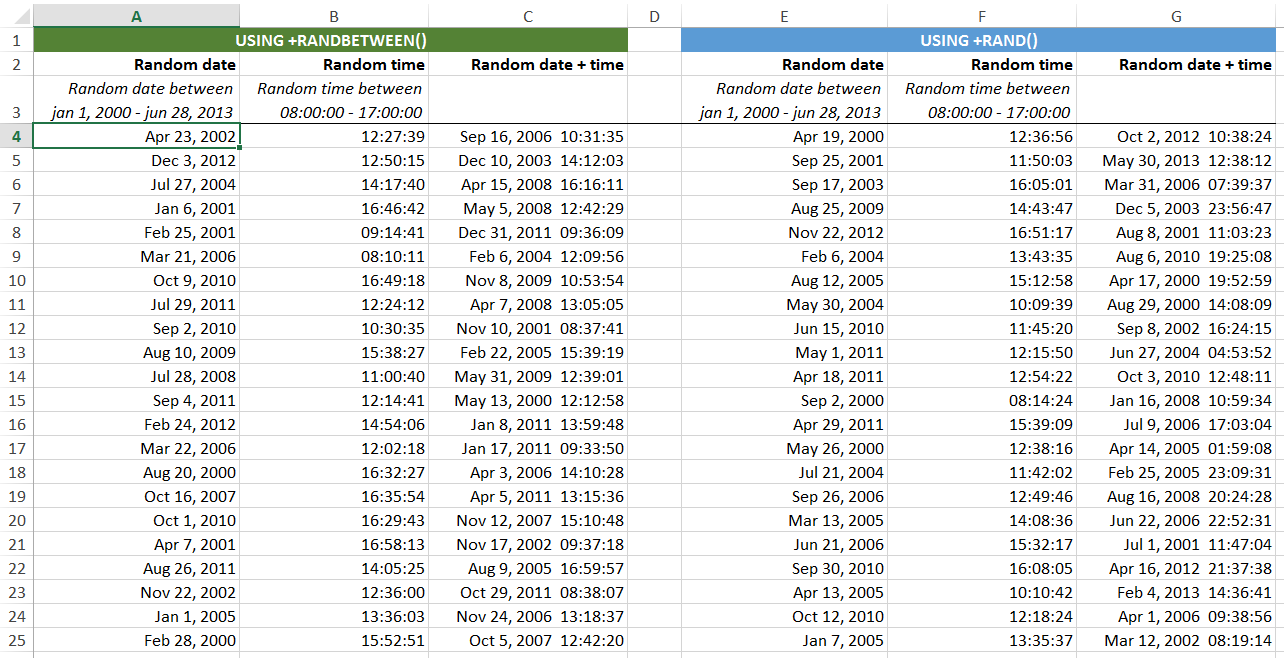Select column A header

[136, 16]
